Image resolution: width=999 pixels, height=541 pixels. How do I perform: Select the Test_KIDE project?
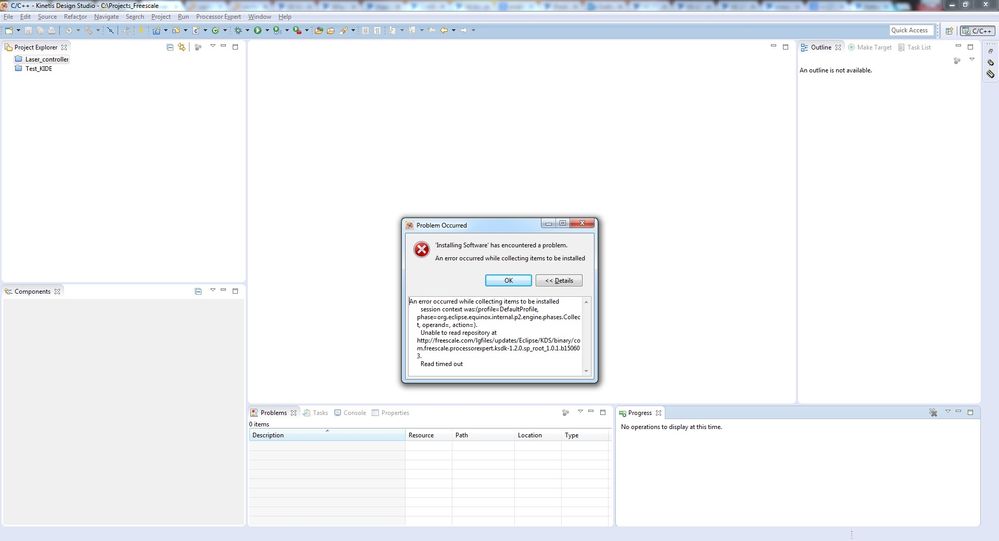point(38,68)
